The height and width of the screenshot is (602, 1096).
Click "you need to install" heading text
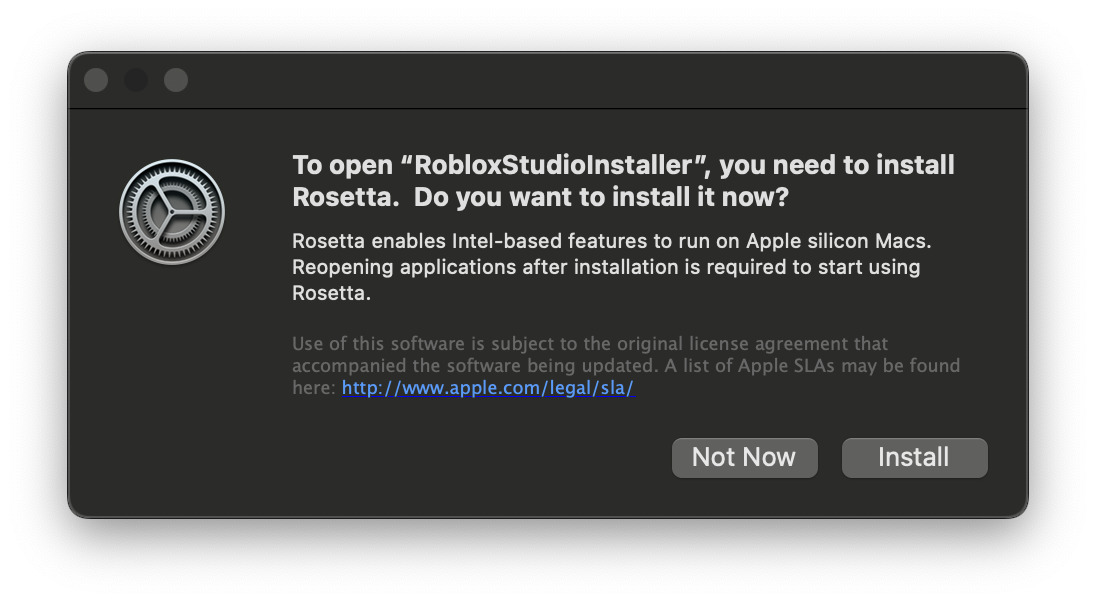(x=837, y=166)
